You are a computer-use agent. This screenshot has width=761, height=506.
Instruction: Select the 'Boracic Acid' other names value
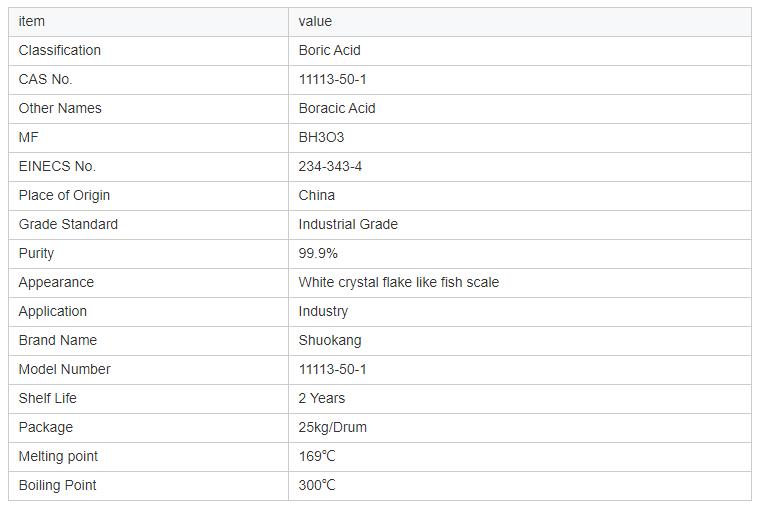click(x=337, y=108)
